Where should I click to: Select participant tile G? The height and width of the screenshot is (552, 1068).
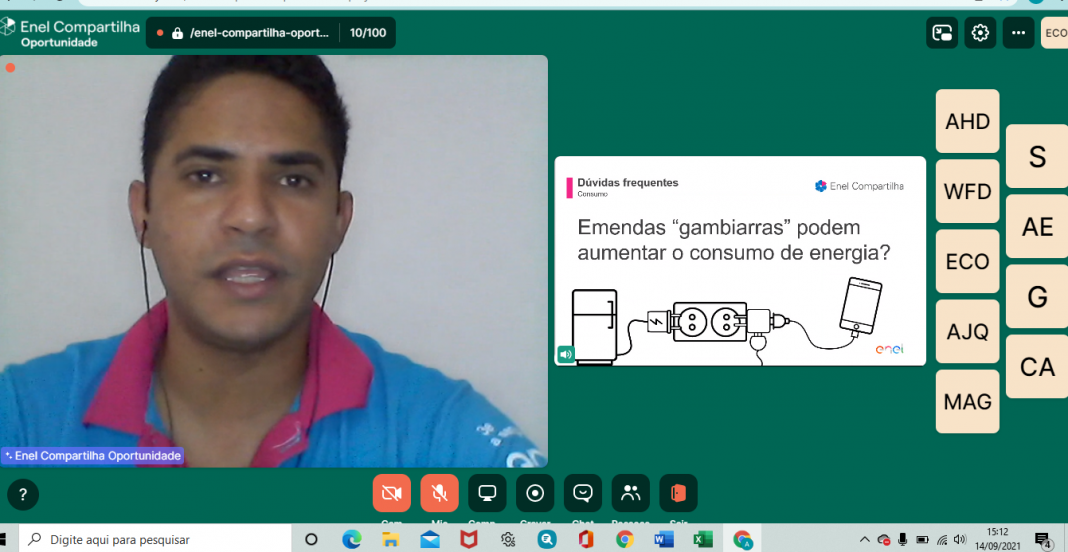point(1037,296)
